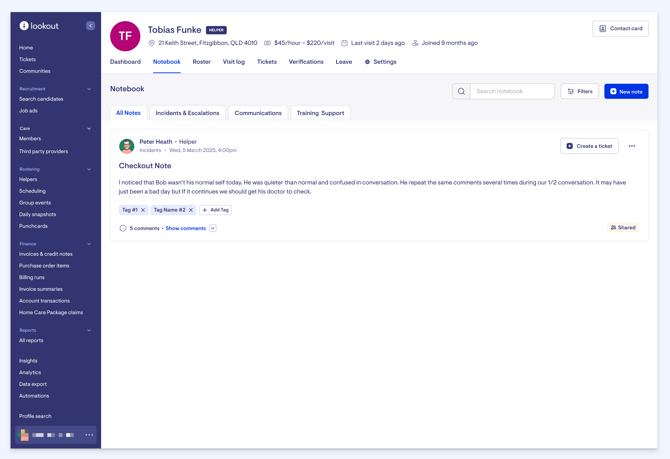
Task: Collapse the Finance section chevron
Action: point(89,244)
